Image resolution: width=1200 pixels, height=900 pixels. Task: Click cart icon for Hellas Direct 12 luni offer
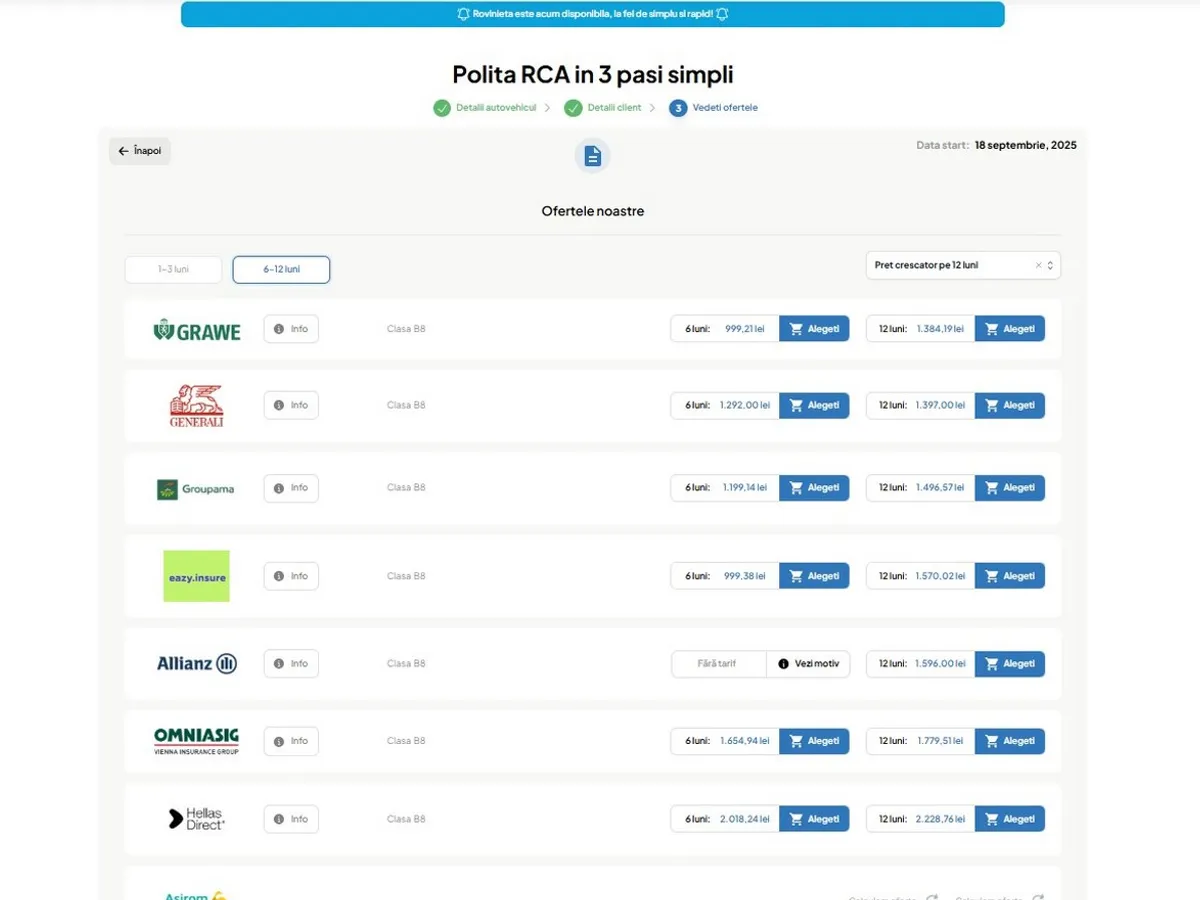(992, 819)
